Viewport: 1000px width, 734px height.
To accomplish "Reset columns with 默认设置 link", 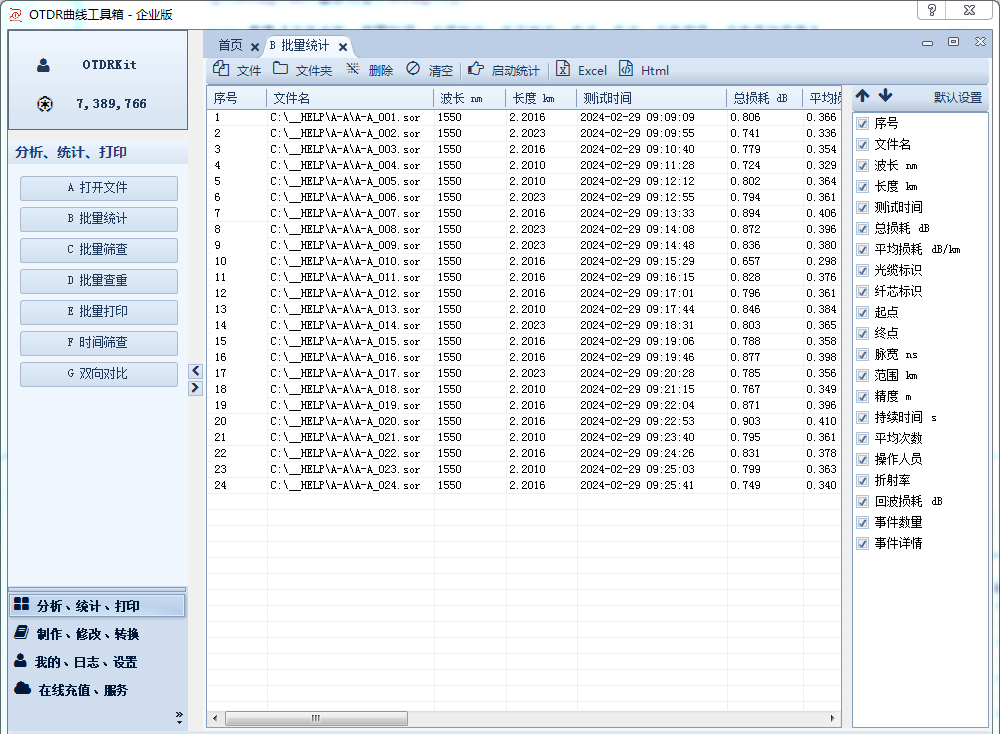I will (958, 97).
